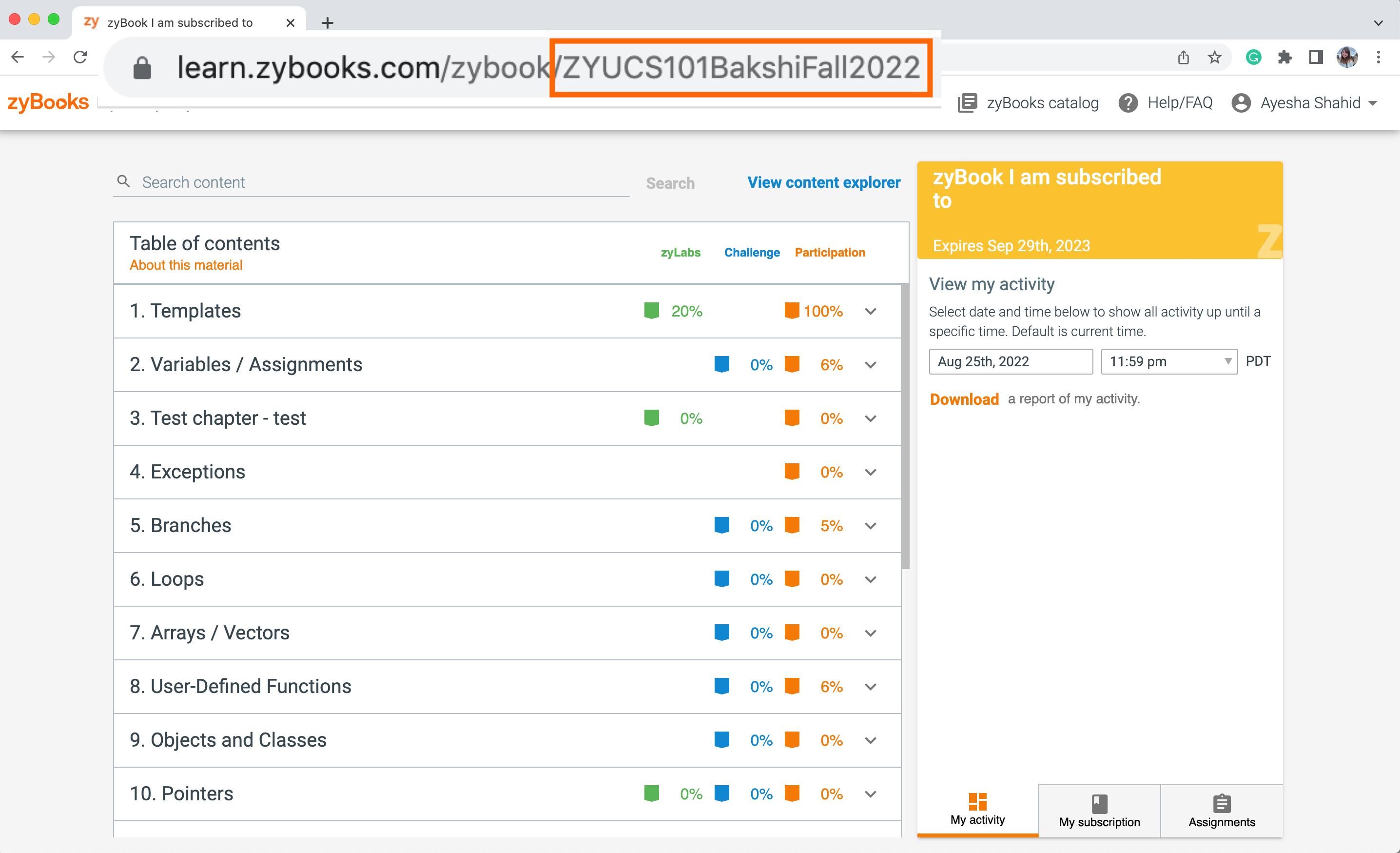Screen dimensions: 1400x853
Task: Click the Ayesha Shahid account avatar icon
Action: click(1241, 103)
